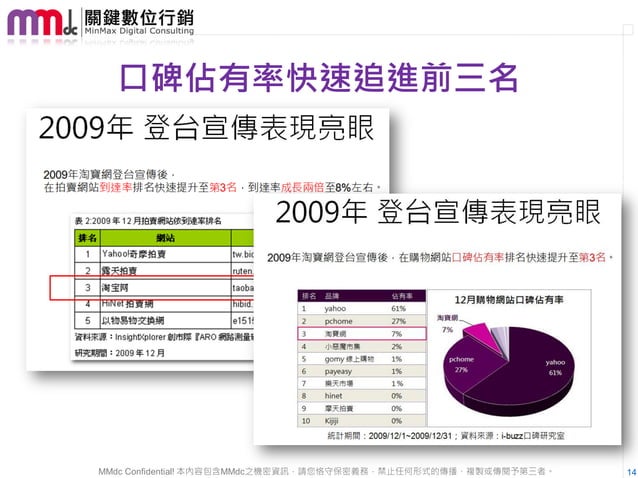This screenshot has height=478, width=638.
Task: Click the MMdc Confidential footer notice
Action: tap(326, 471)
